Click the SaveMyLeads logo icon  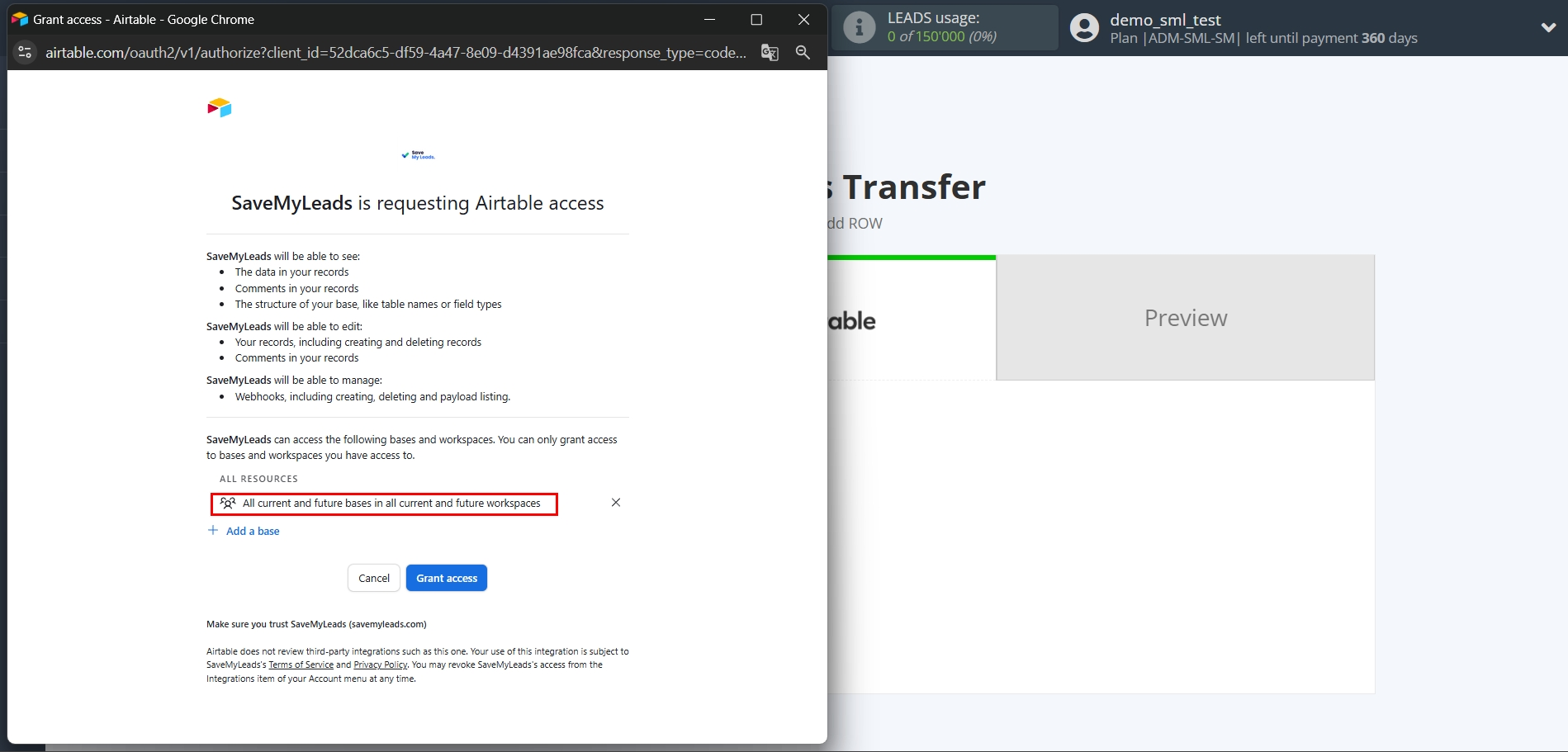click(x=418, y=155)
